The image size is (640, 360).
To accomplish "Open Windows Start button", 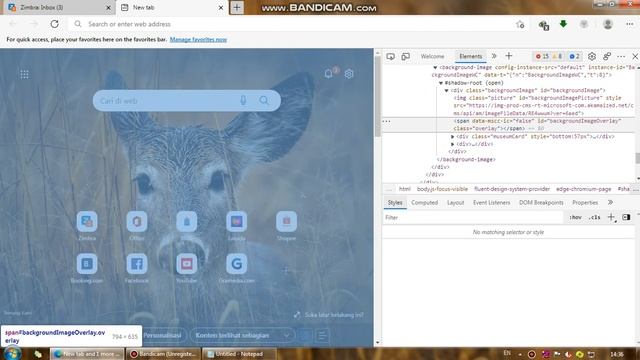I will tap(12, 353).
